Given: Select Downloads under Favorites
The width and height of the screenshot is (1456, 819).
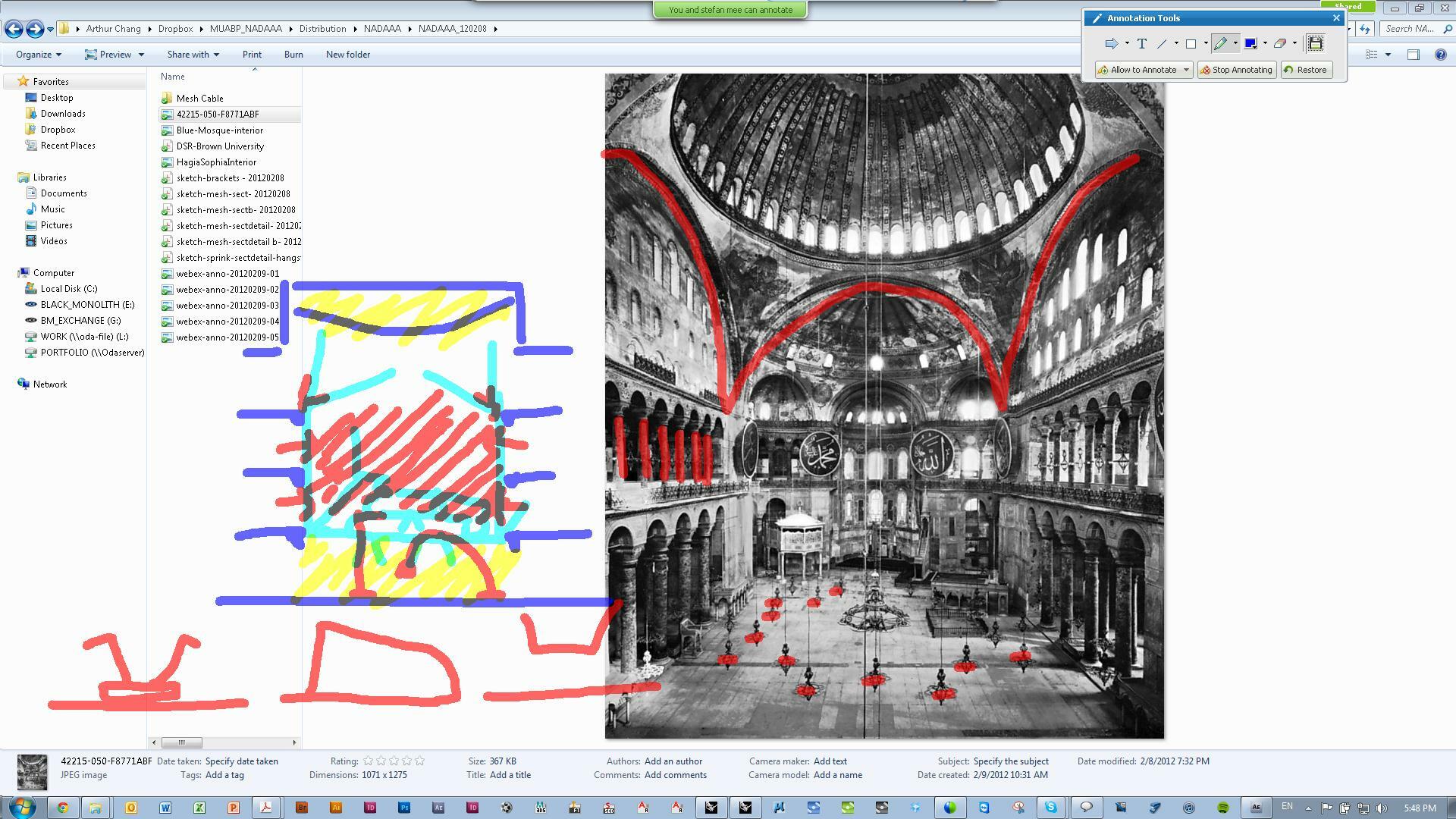Looking at the screenshot, I should click(x=63, y=114).
